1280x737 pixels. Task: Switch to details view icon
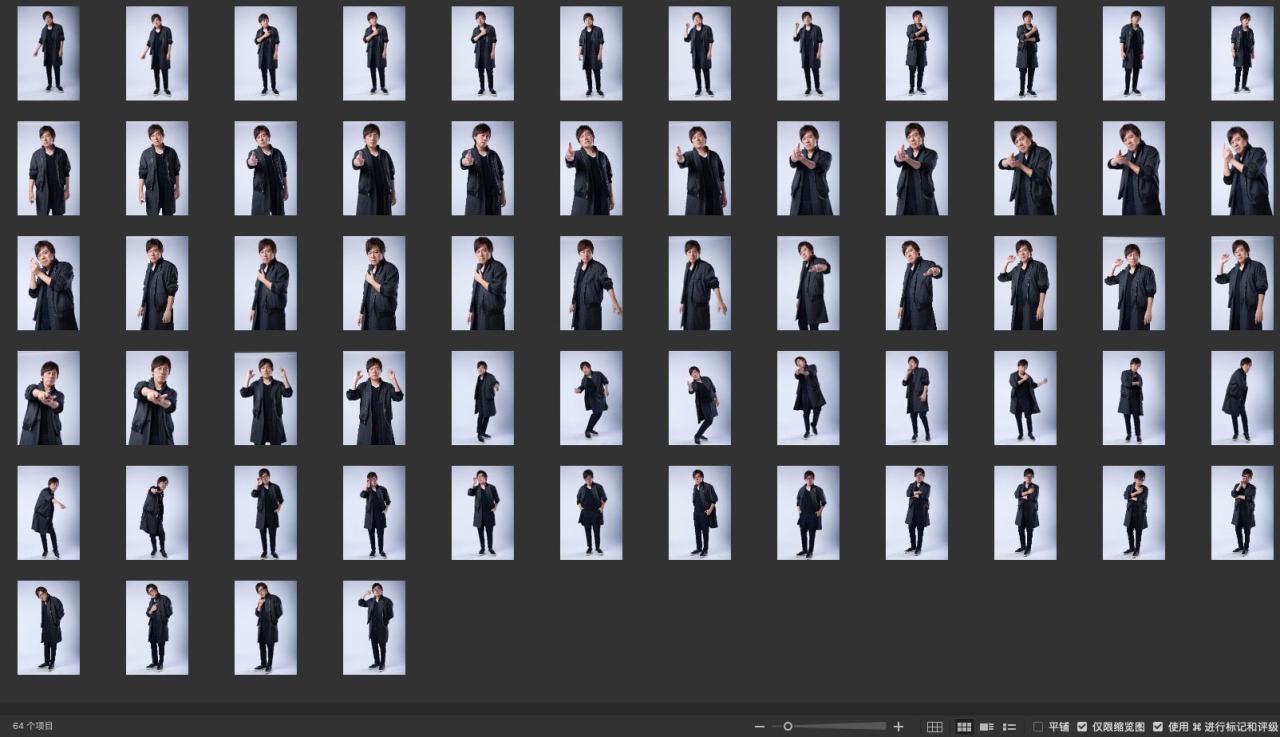987,726
